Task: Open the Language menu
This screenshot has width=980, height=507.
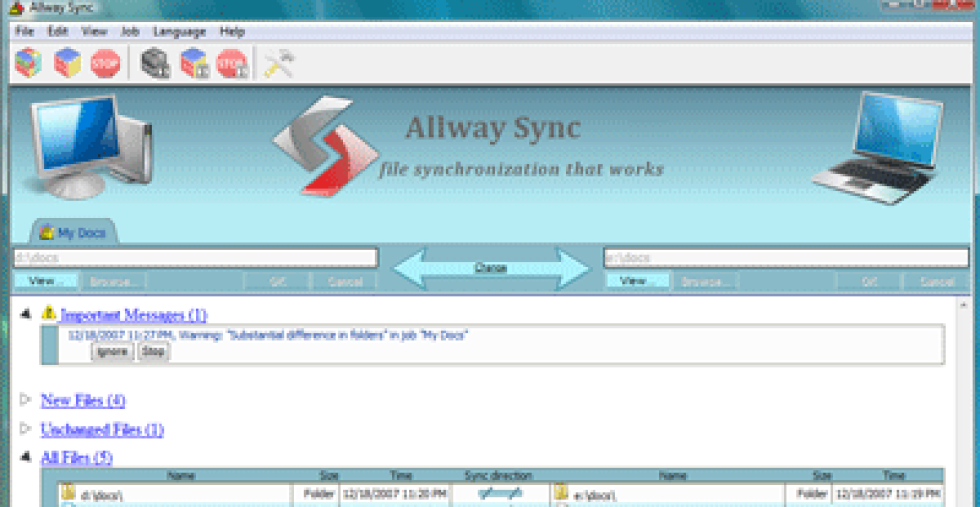Action: coord(179,32)
